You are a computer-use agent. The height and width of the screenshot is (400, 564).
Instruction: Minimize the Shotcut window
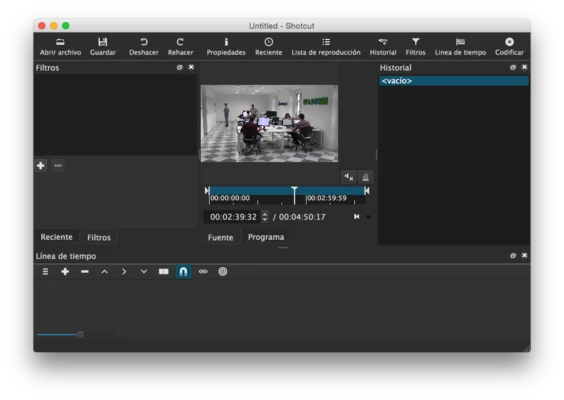[x=54, y=26]
